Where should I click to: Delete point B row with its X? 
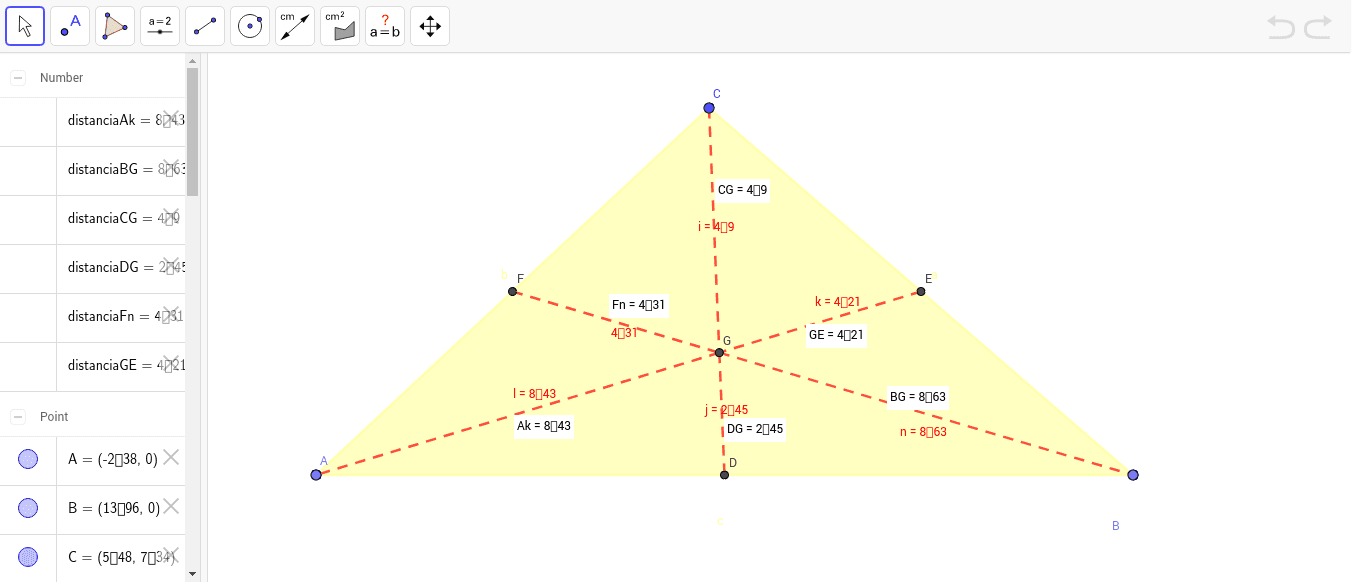[x=171, y=506]
